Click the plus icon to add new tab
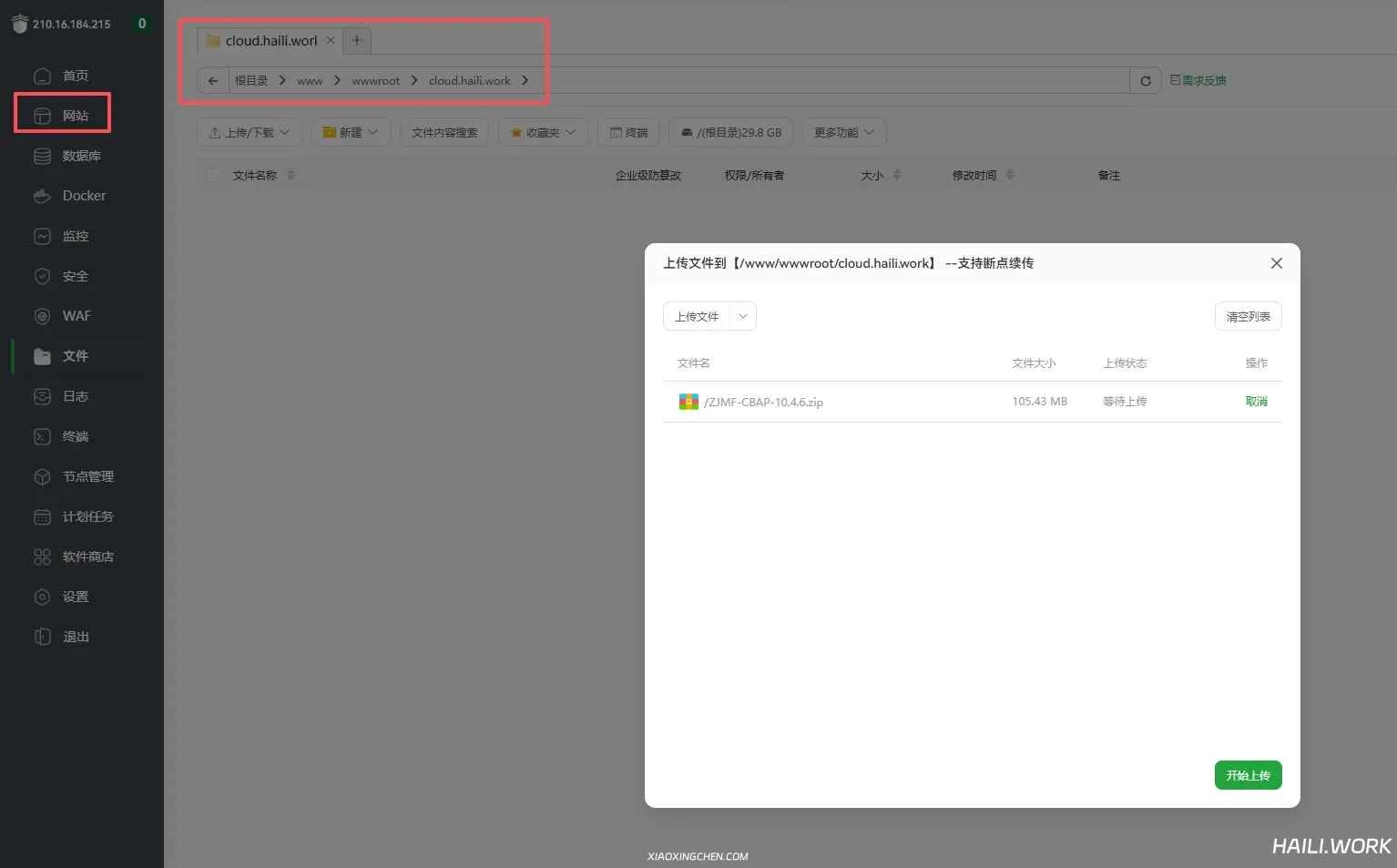Image resolution: width=1397 pixels, height=868 pixels. pyautogui.click(x=357, y=40)
